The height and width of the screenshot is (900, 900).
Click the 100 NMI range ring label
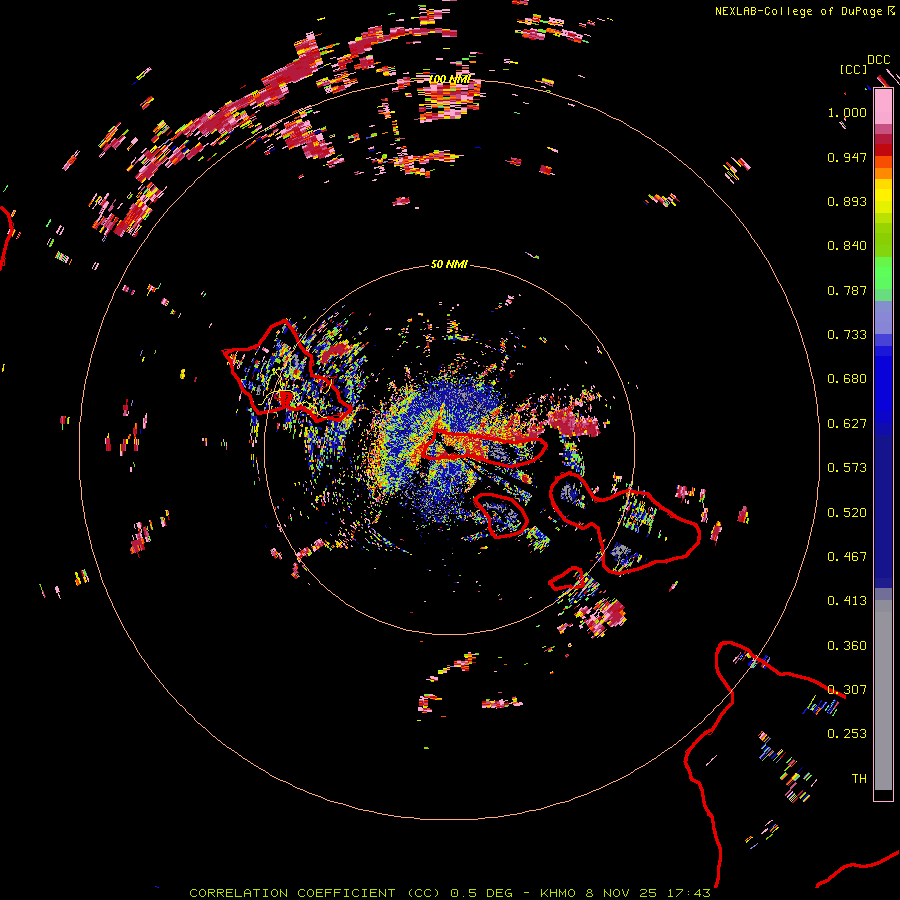point(450,79)
